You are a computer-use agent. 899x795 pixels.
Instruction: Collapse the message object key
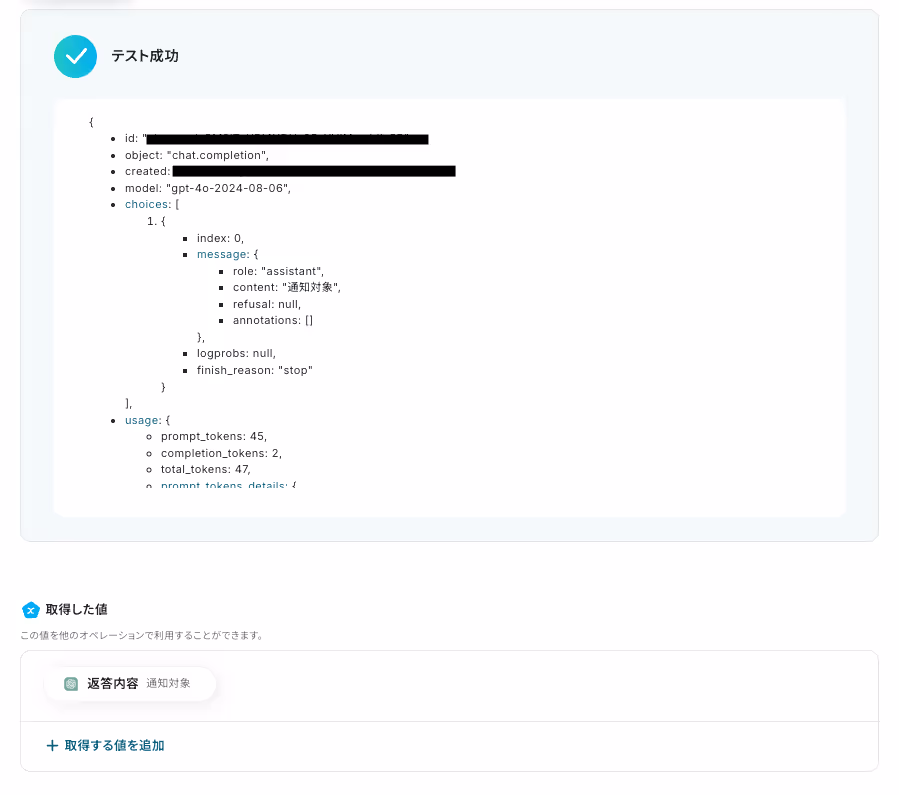point(223,254)
